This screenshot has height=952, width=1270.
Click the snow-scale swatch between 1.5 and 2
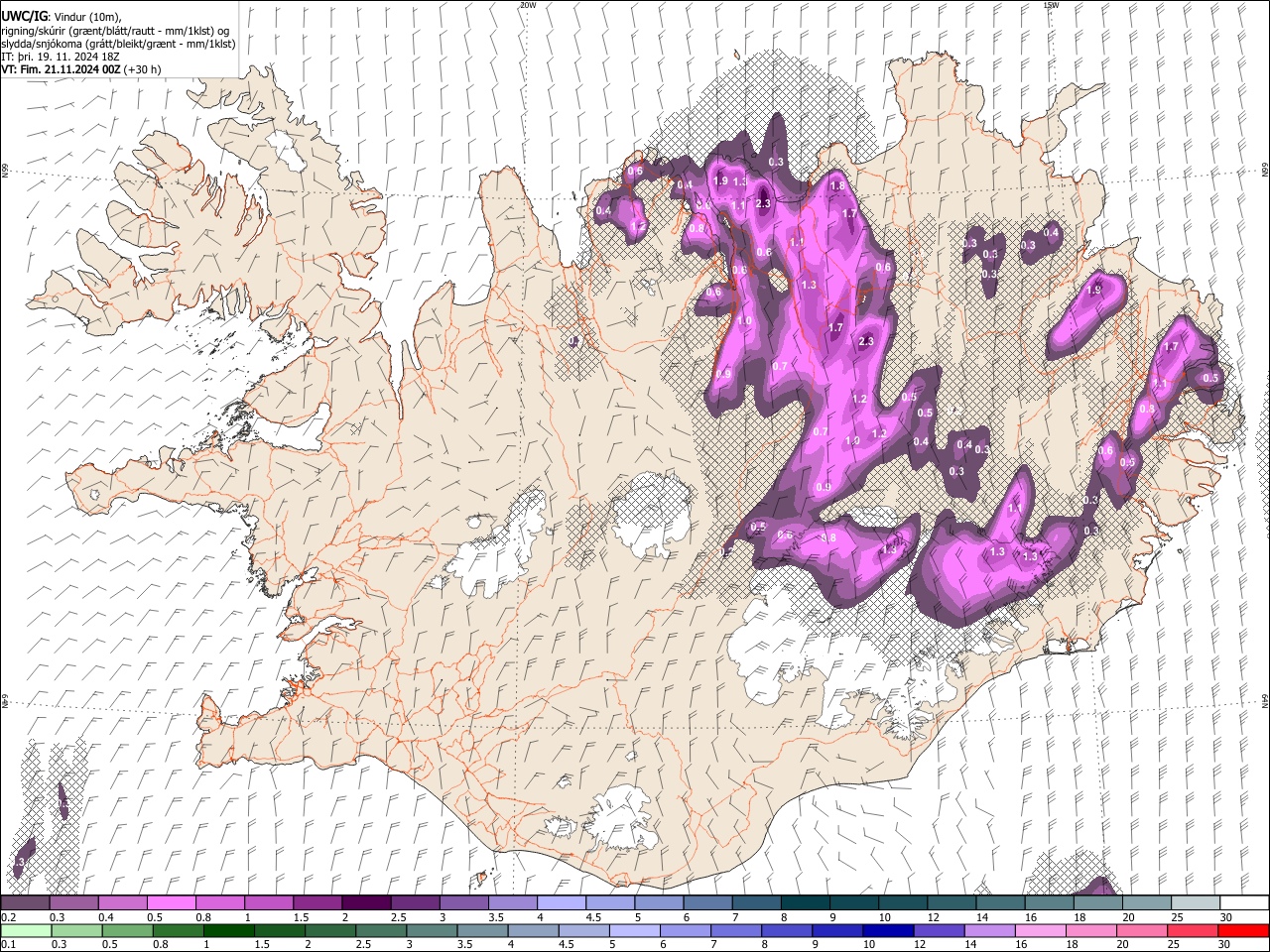coord(317,902)
